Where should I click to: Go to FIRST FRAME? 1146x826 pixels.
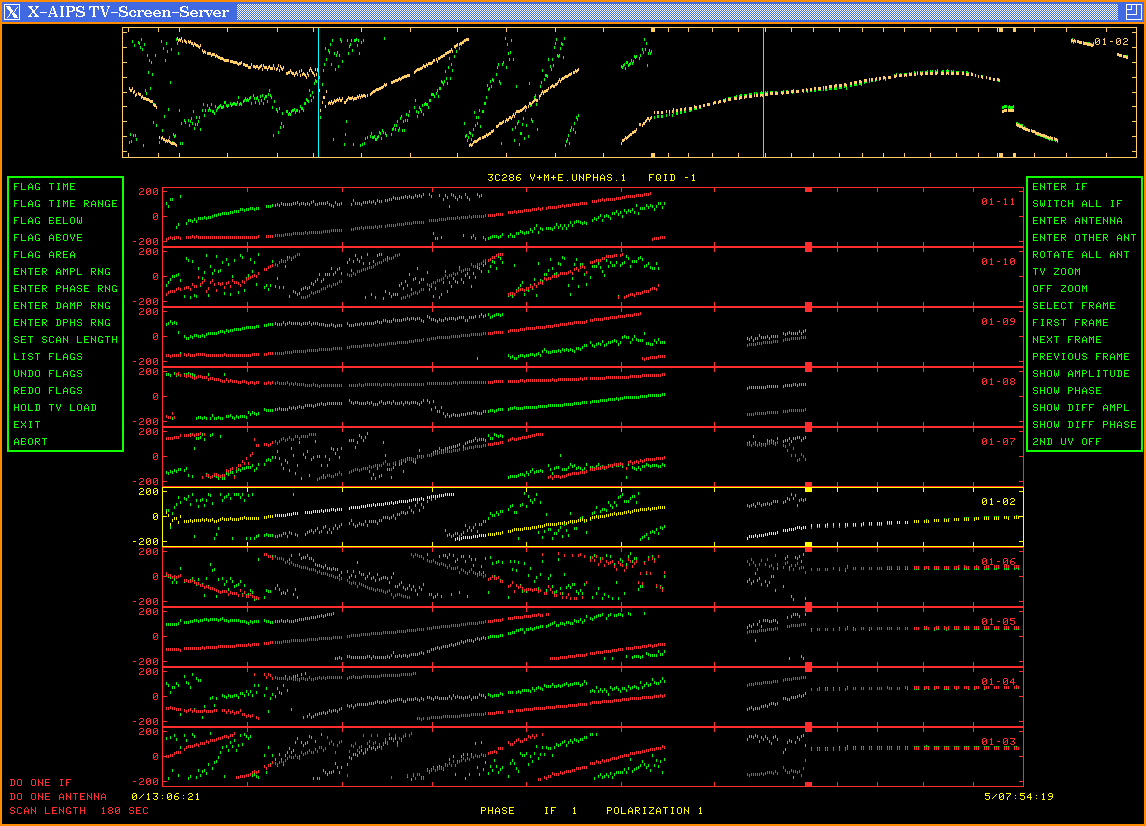pos(1070,322)
